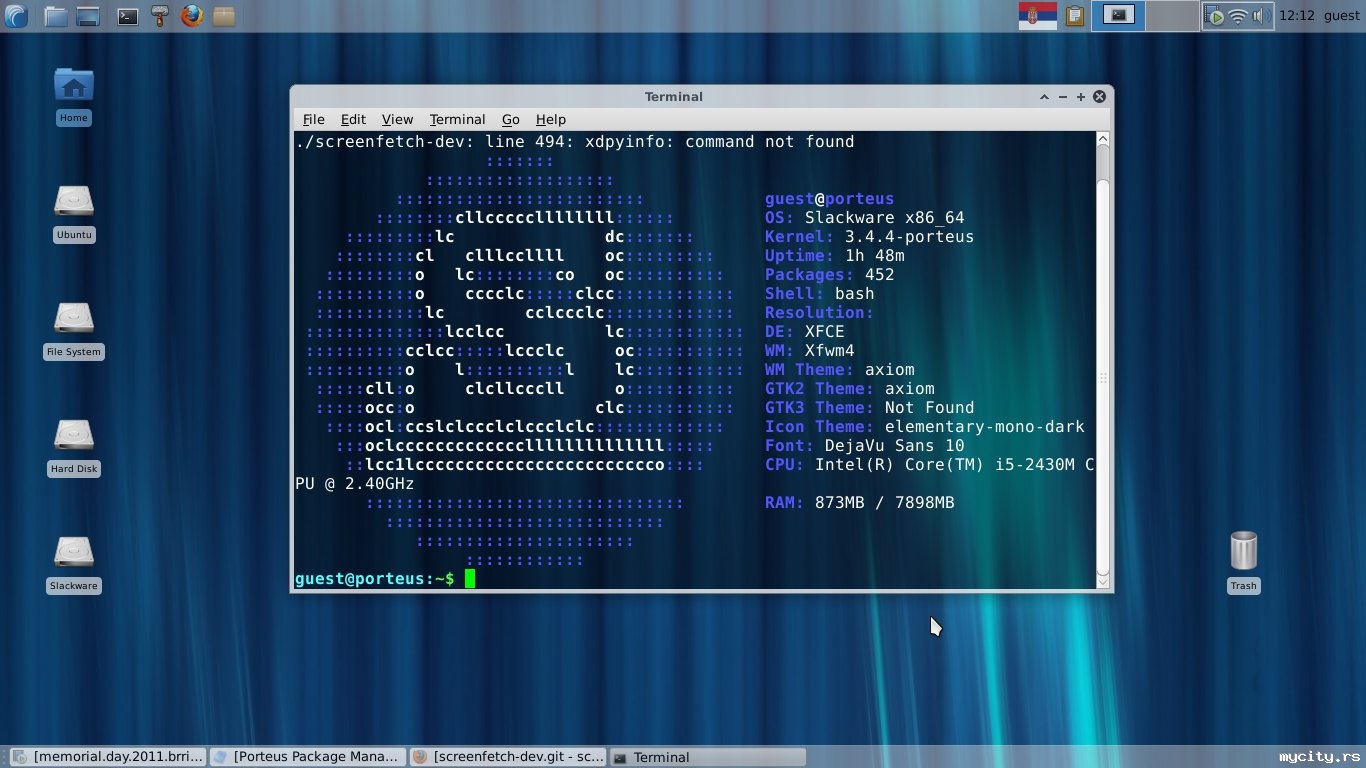Viewport: 1366px width, 768px height.
Task: Select the Trash desktop icon
Action: pyautogui.click(x=1243, y=563)
